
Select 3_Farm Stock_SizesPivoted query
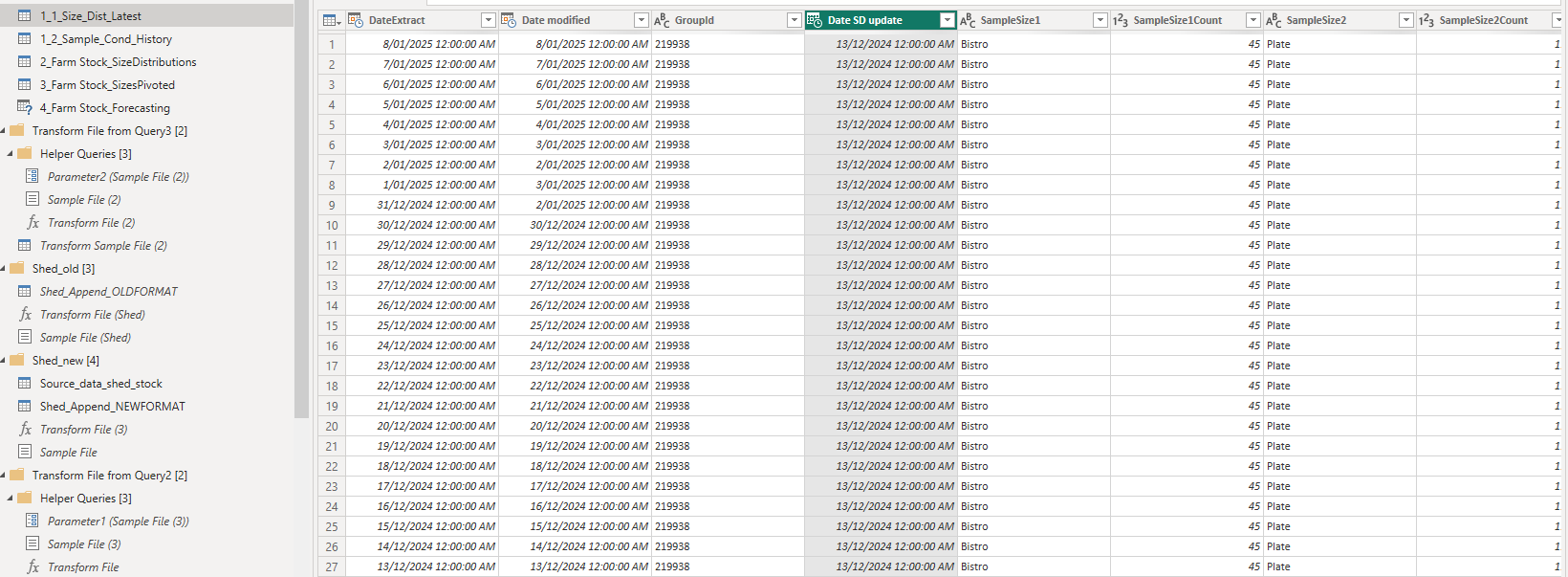107,85
